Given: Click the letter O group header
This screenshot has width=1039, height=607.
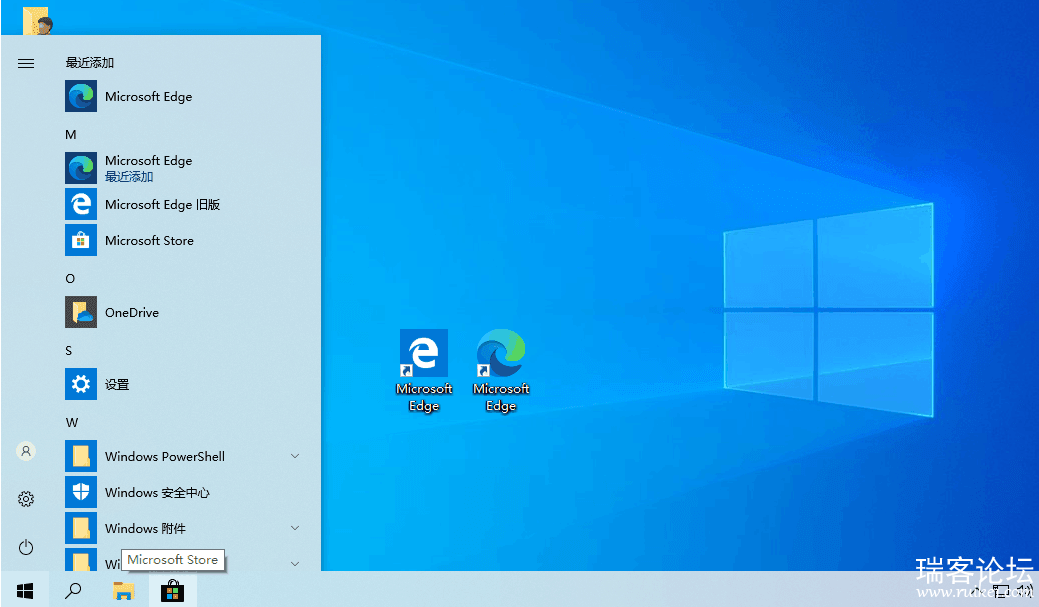Looking at the screenshot, I should tap(70, 278).
